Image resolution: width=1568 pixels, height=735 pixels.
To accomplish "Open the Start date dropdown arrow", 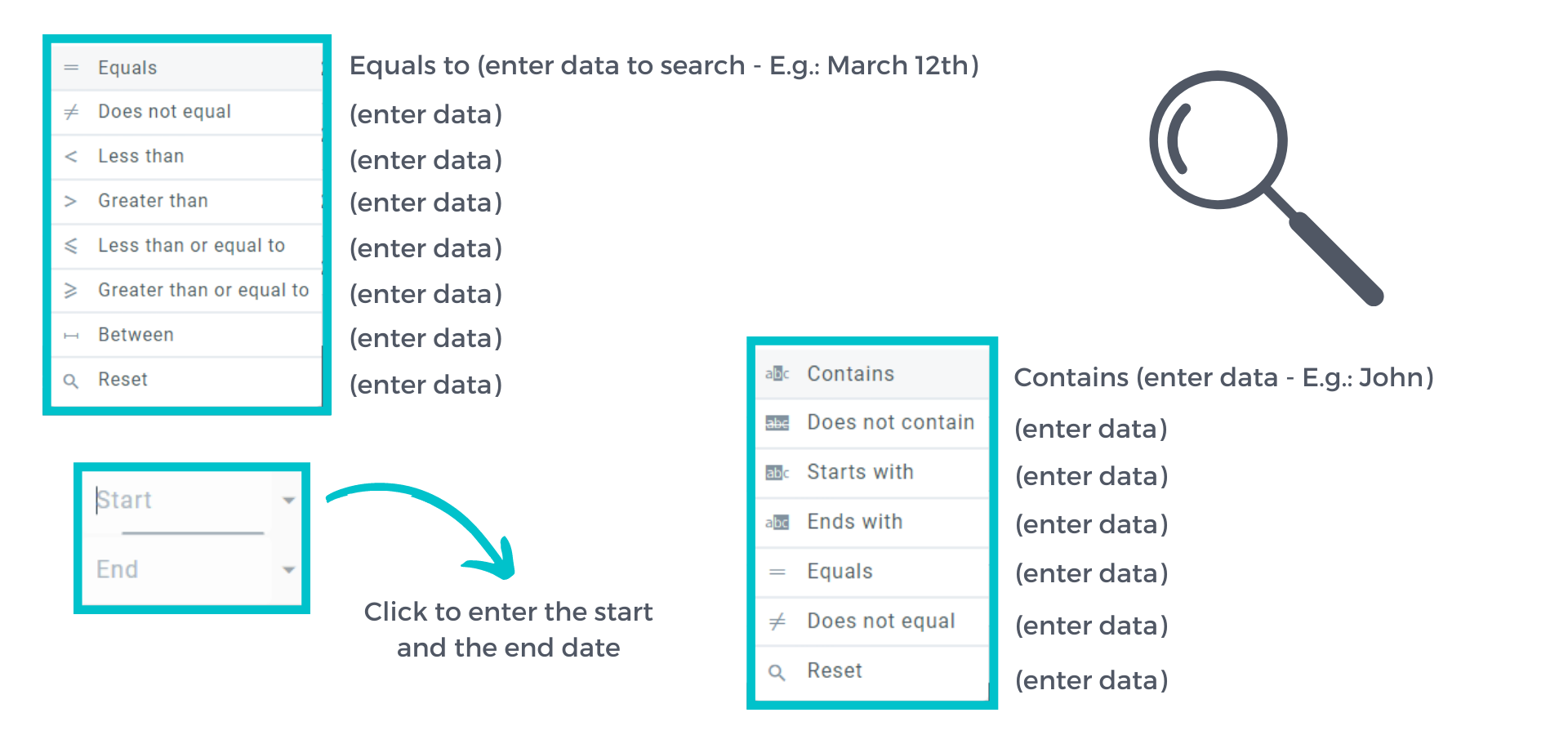I will (288, 500).
